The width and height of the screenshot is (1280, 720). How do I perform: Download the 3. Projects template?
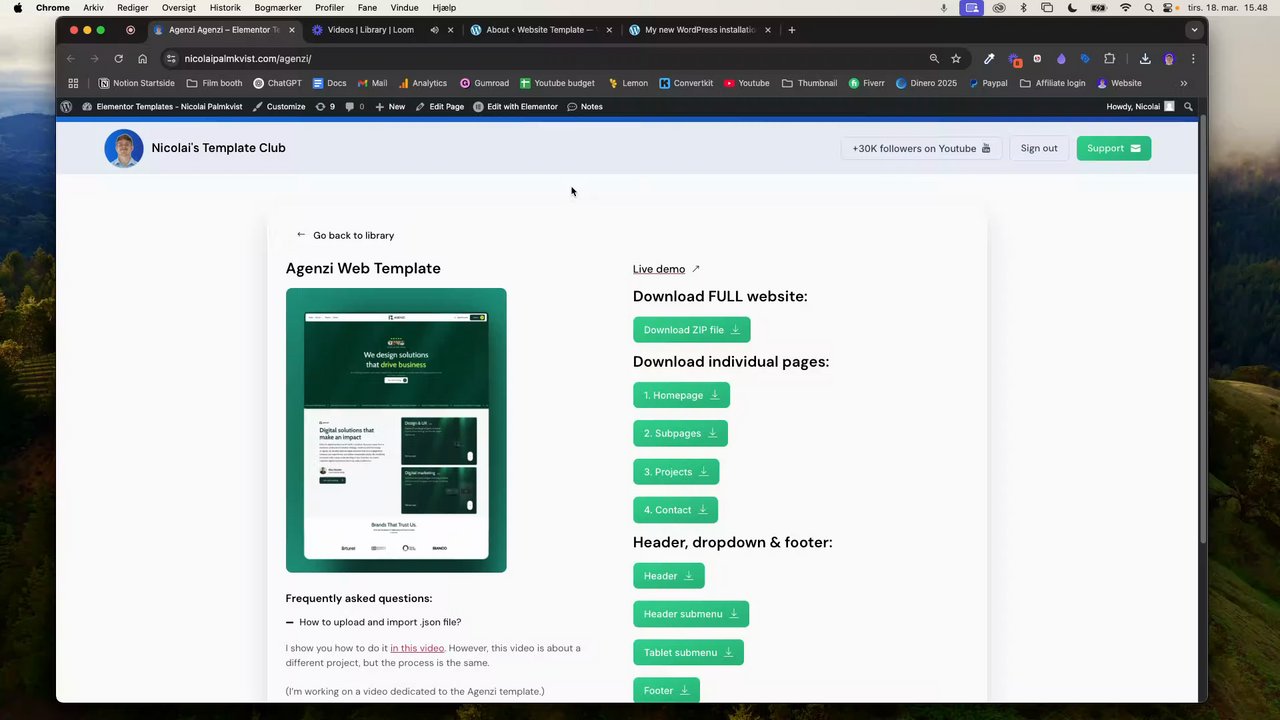[676, 472]
